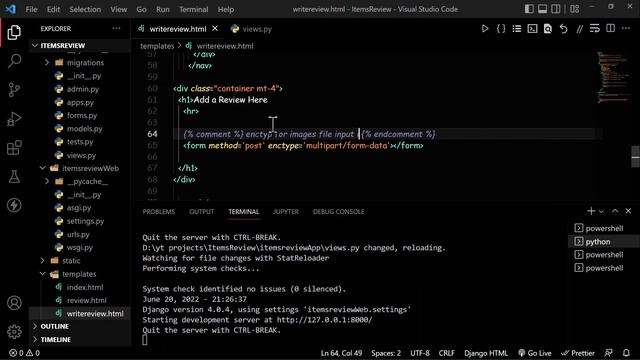The height and width of the screenshot is (360, 640).
Task: Open the Selection menu
Action: [85, 9]
